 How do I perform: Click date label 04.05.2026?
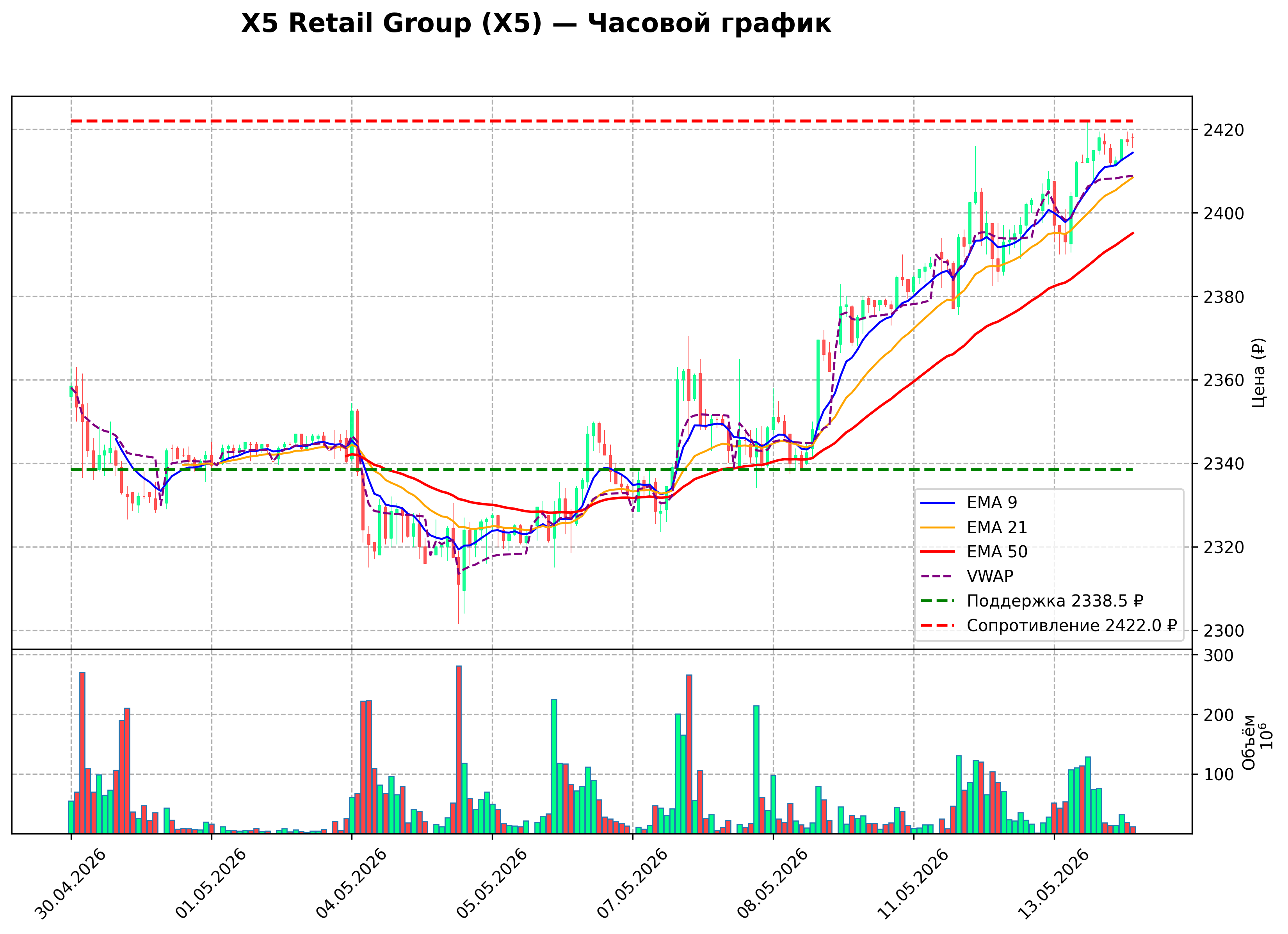pos(352,884)
